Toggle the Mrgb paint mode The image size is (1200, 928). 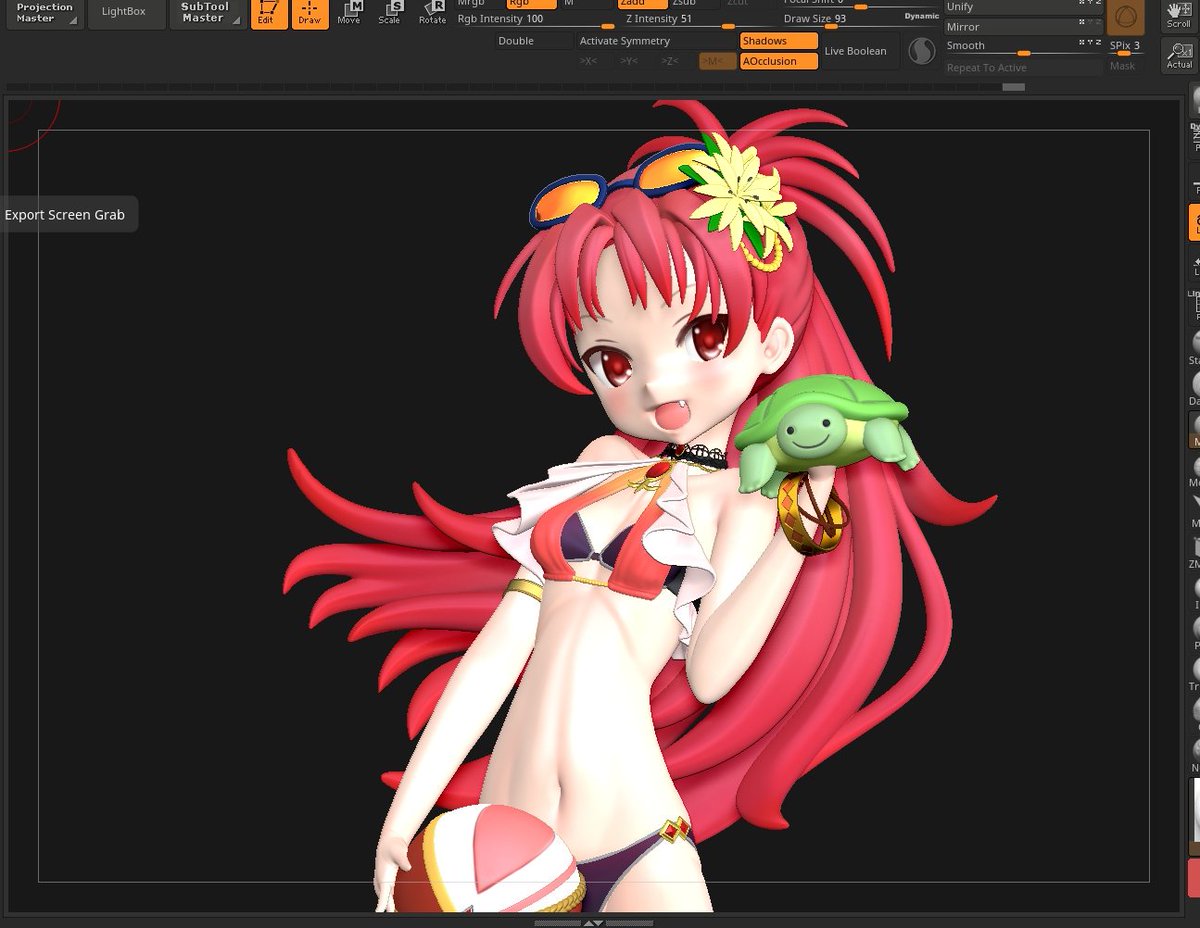pyautogui.click(x=478, y=4)
